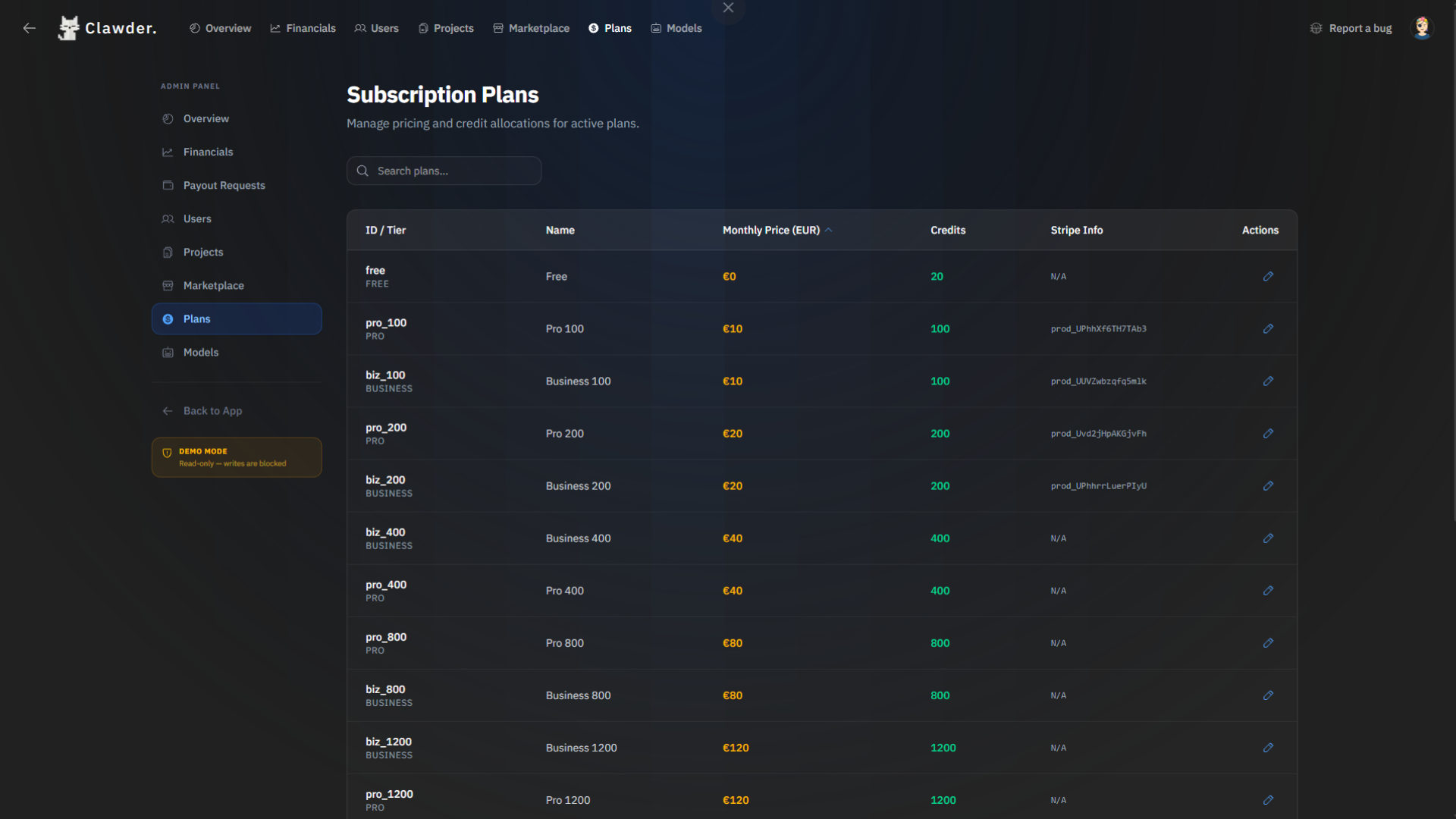Click the search magnifier icon

[x=362, y=171]
